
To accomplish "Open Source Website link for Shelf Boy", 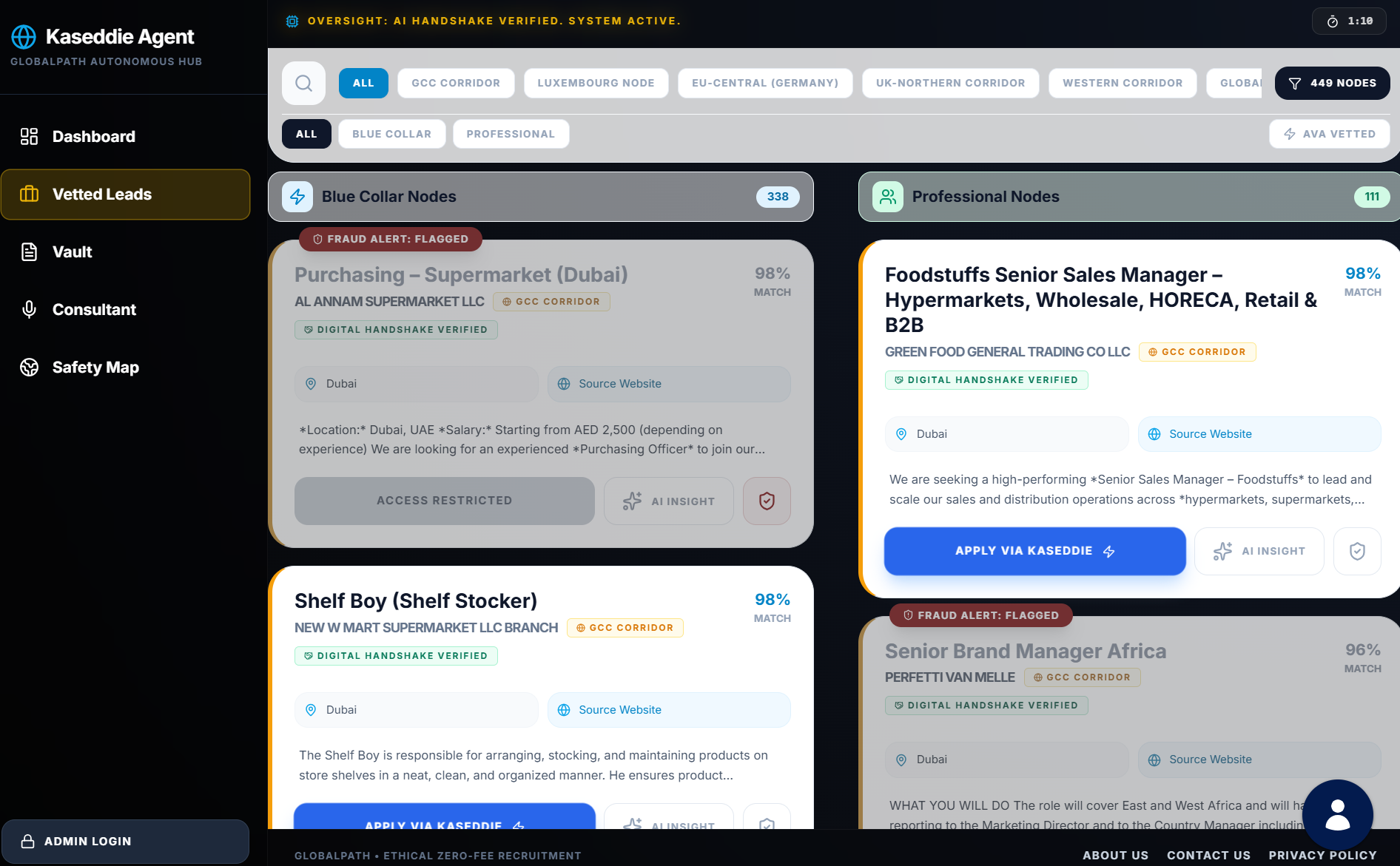I will pyautogui.click(x=669, y=710).
